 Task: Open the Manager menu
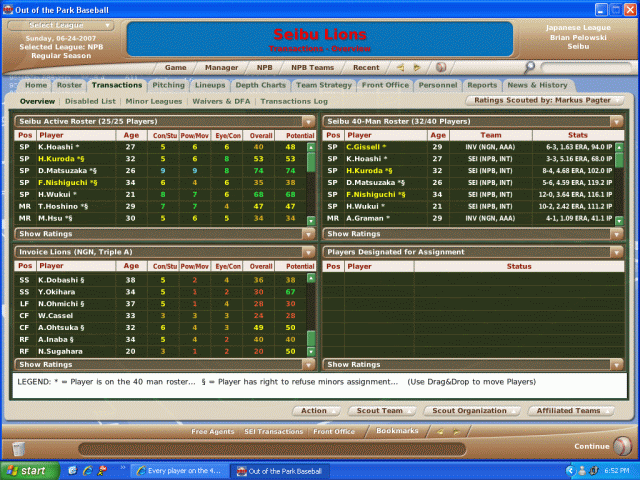coord(221,68)
